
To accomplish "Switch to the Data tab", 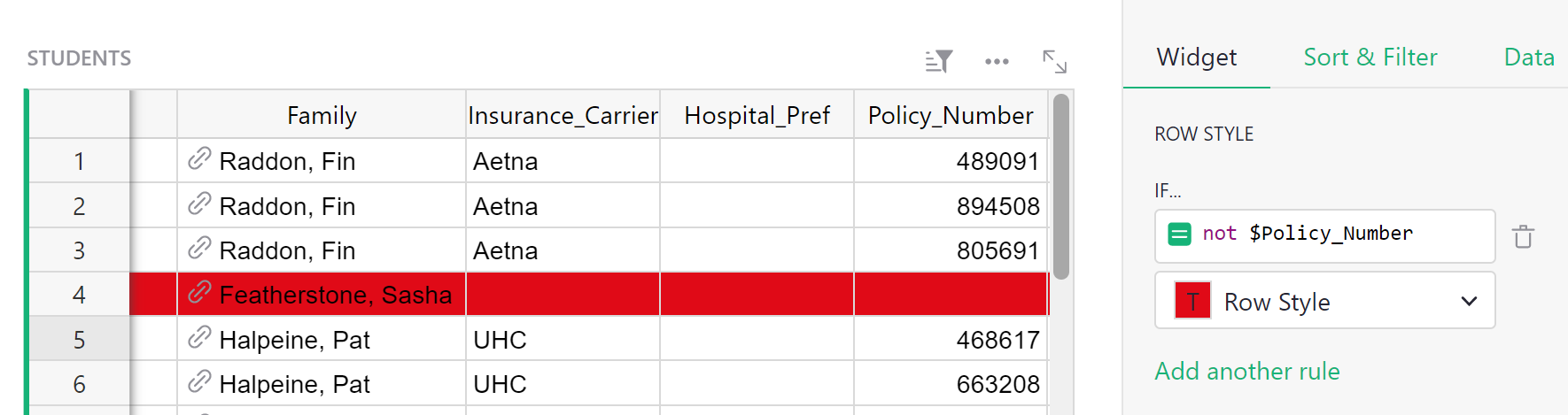I will pyautogui.click(x=1529, y=58).
